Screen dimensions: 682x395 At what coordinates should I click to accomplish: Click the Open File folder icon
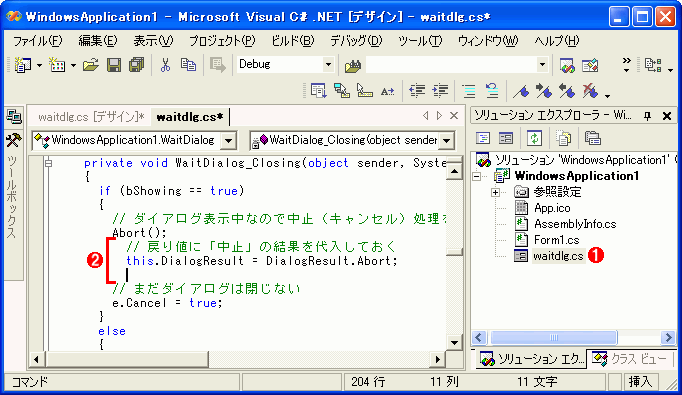coord(91,65)
